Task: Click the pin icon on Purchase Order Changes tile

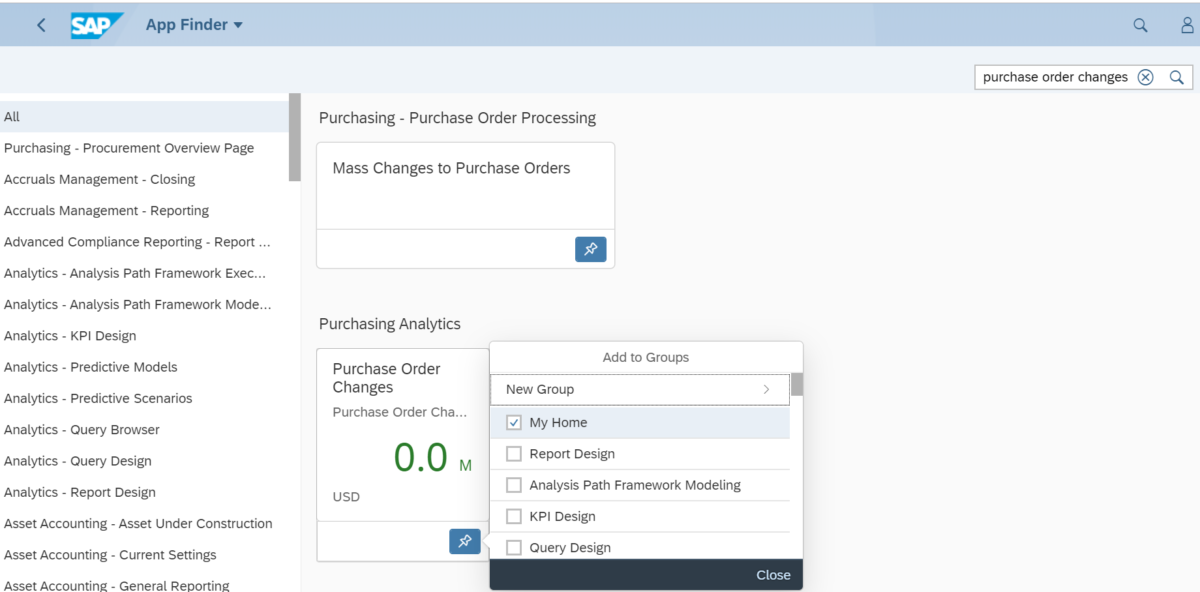Action: pyautogui.click(x=464, y=541)
